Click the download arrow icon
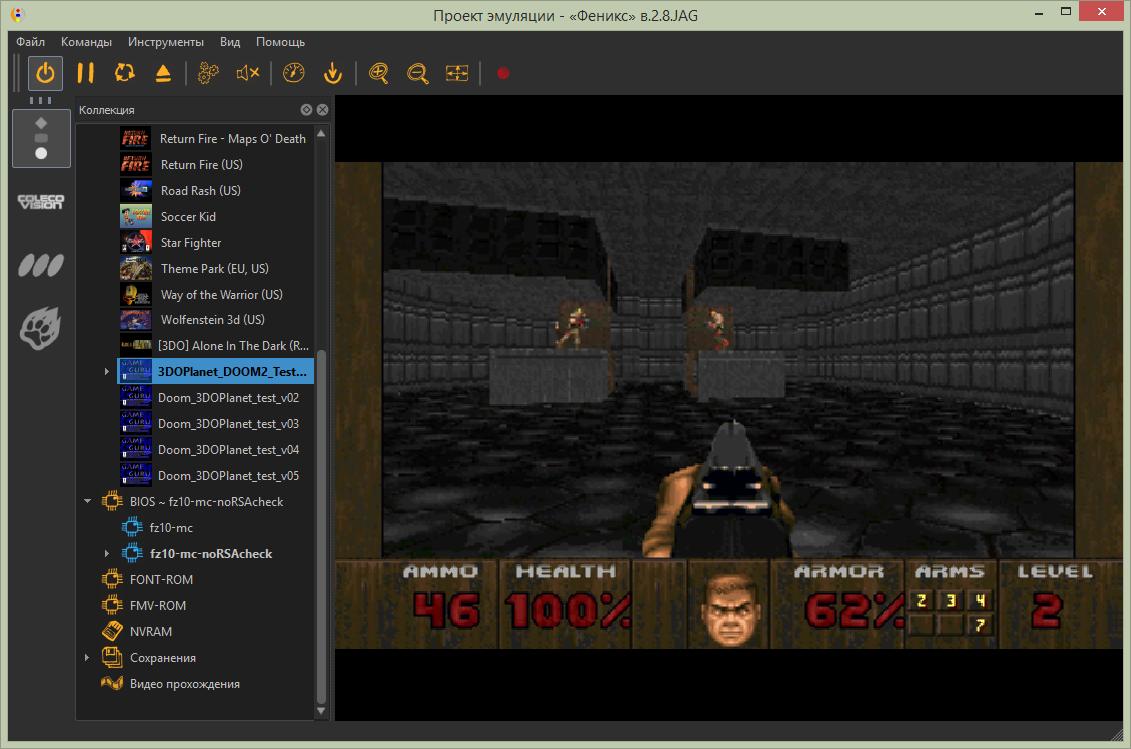The image size is (1131, 749). click(333, 73)
